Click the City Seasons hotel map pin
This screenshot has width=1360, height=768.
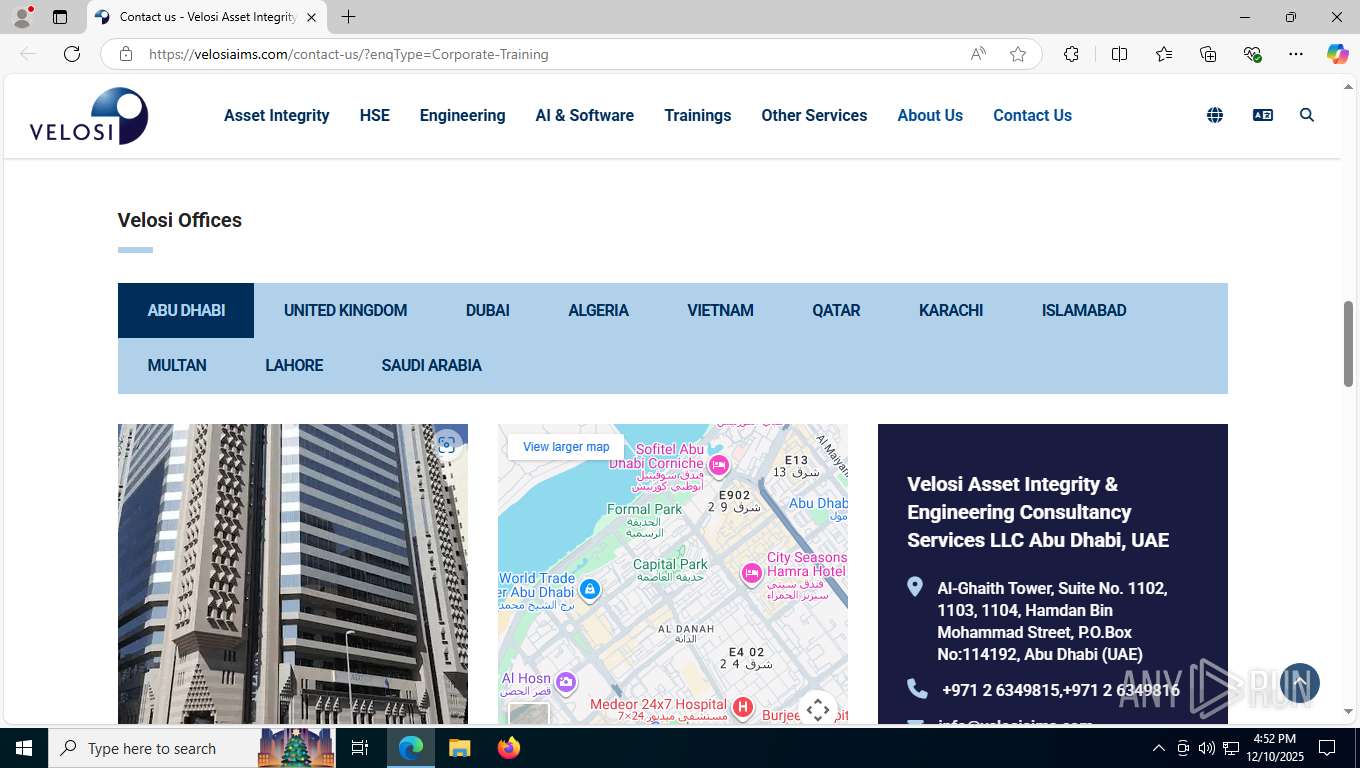pyautogui.click(x=751, y=574)
